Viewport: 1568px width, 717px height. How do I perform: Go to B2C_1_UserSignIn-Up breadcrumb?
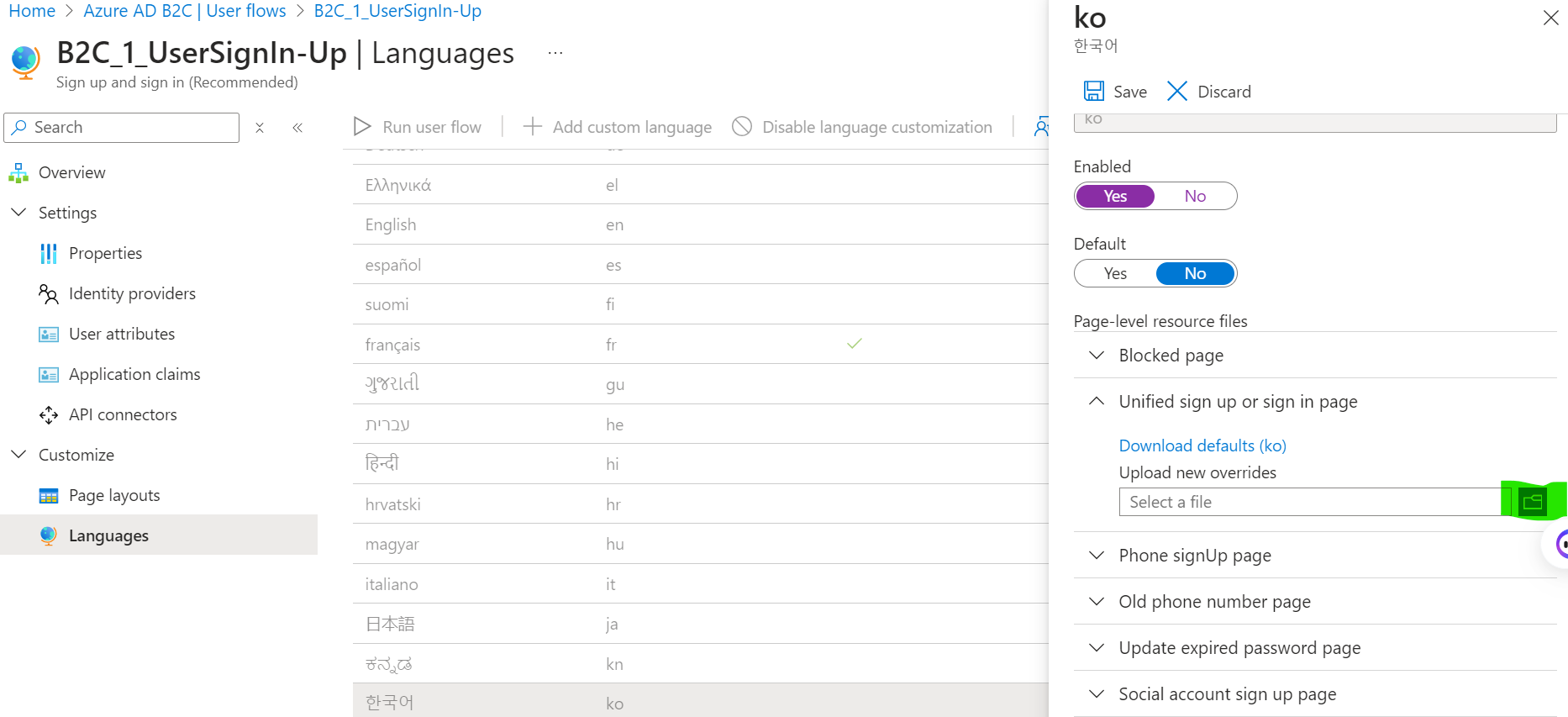(x=397, y=11)
